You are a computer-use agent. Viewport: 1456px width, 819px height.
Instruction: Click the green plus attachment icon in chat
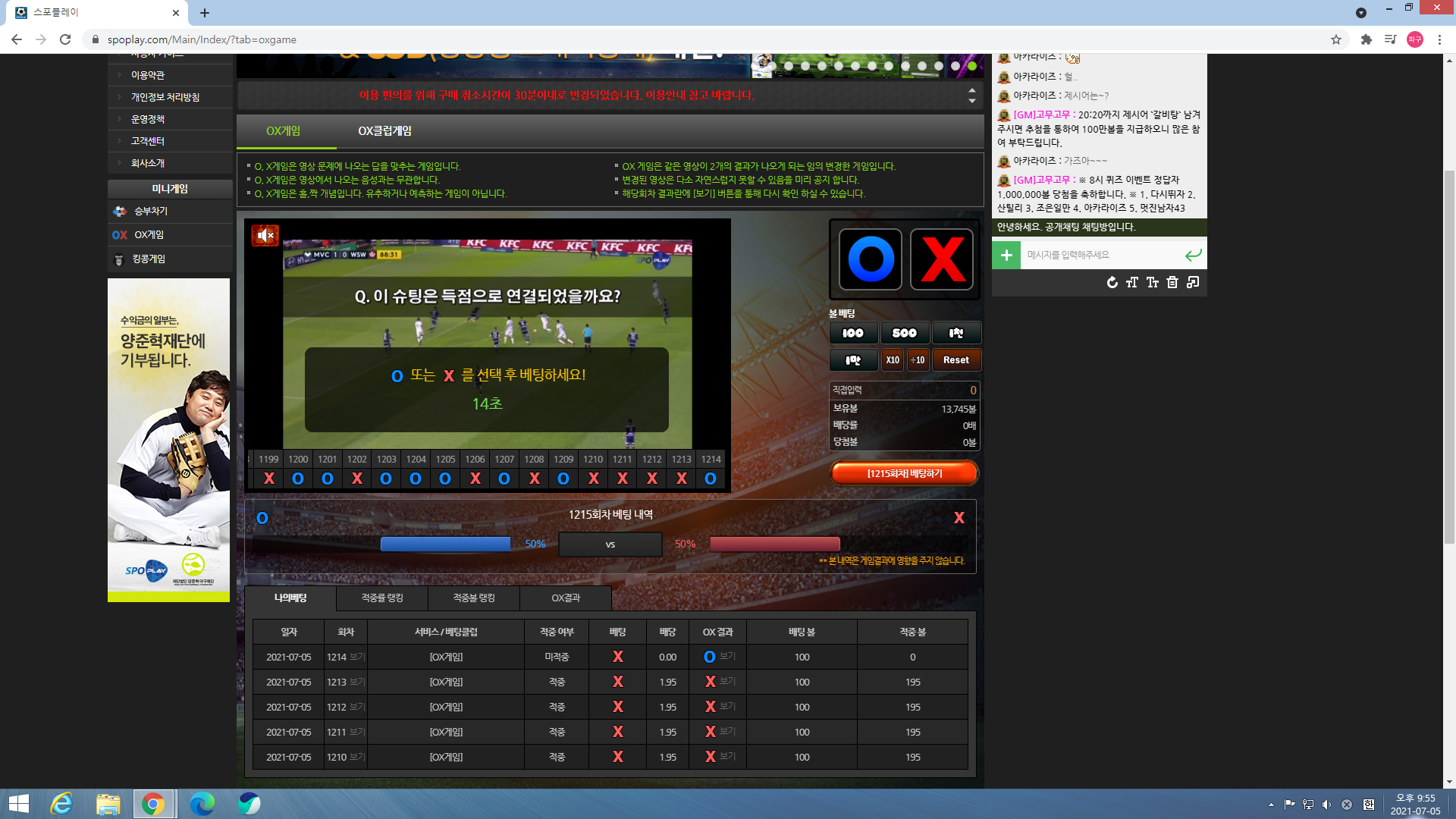tap(1006, 255)
